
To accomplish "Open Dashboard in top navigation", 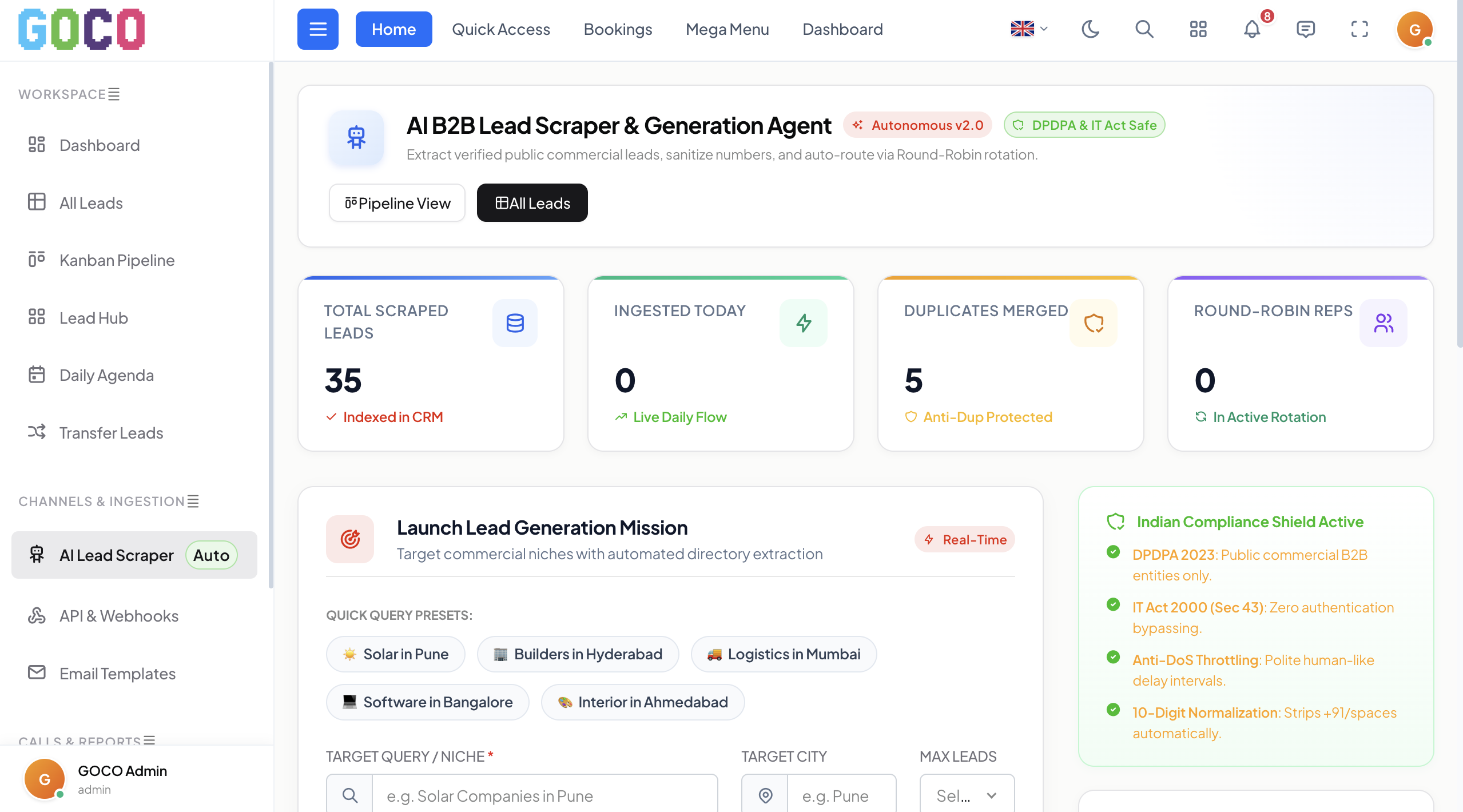I will tap(842, 29).
